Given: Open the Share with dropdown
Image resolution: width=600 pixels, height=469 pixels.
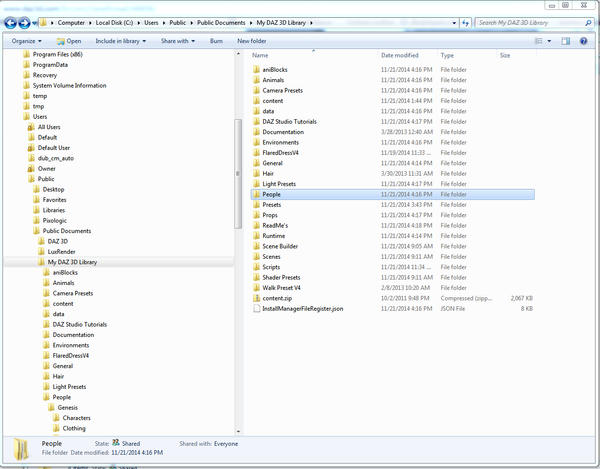Looking at the screenshot, I should pos(178,41).
